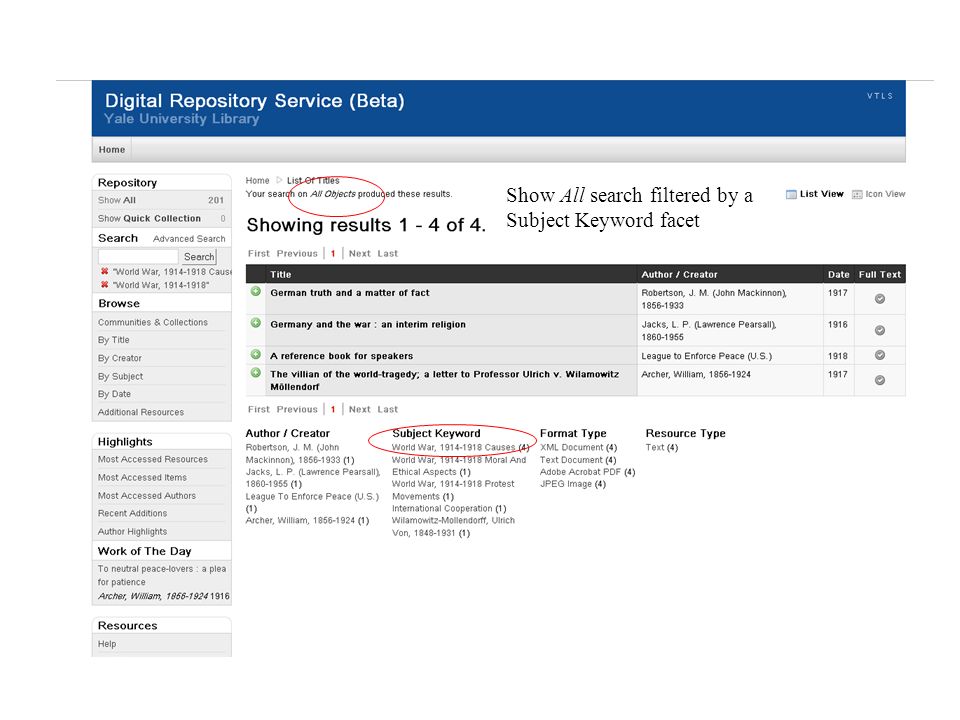Open Recent Additions

click(x=132, y=514)
